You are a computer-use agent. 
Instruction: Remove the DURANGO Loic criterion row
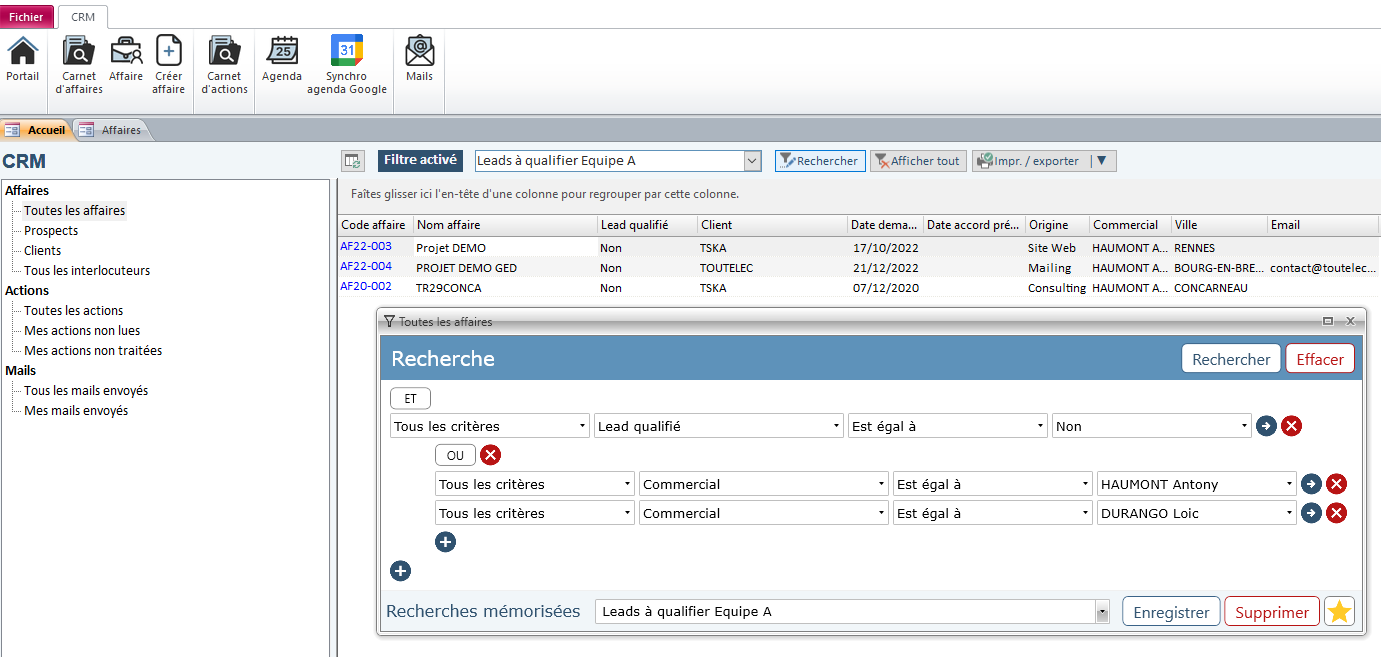click(x=1337, y=513)
